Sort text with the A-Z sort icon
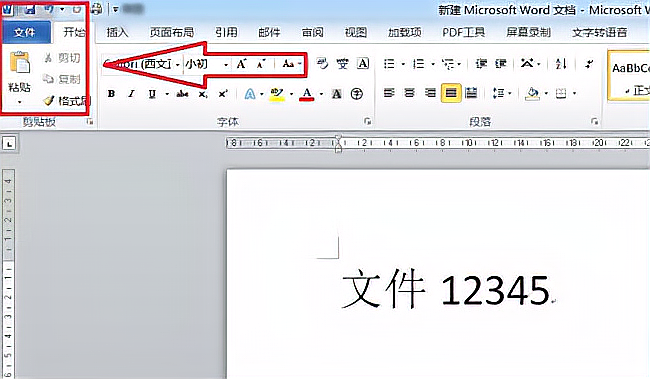This screenshot has width=650, height=379. (x=560, y=63)
